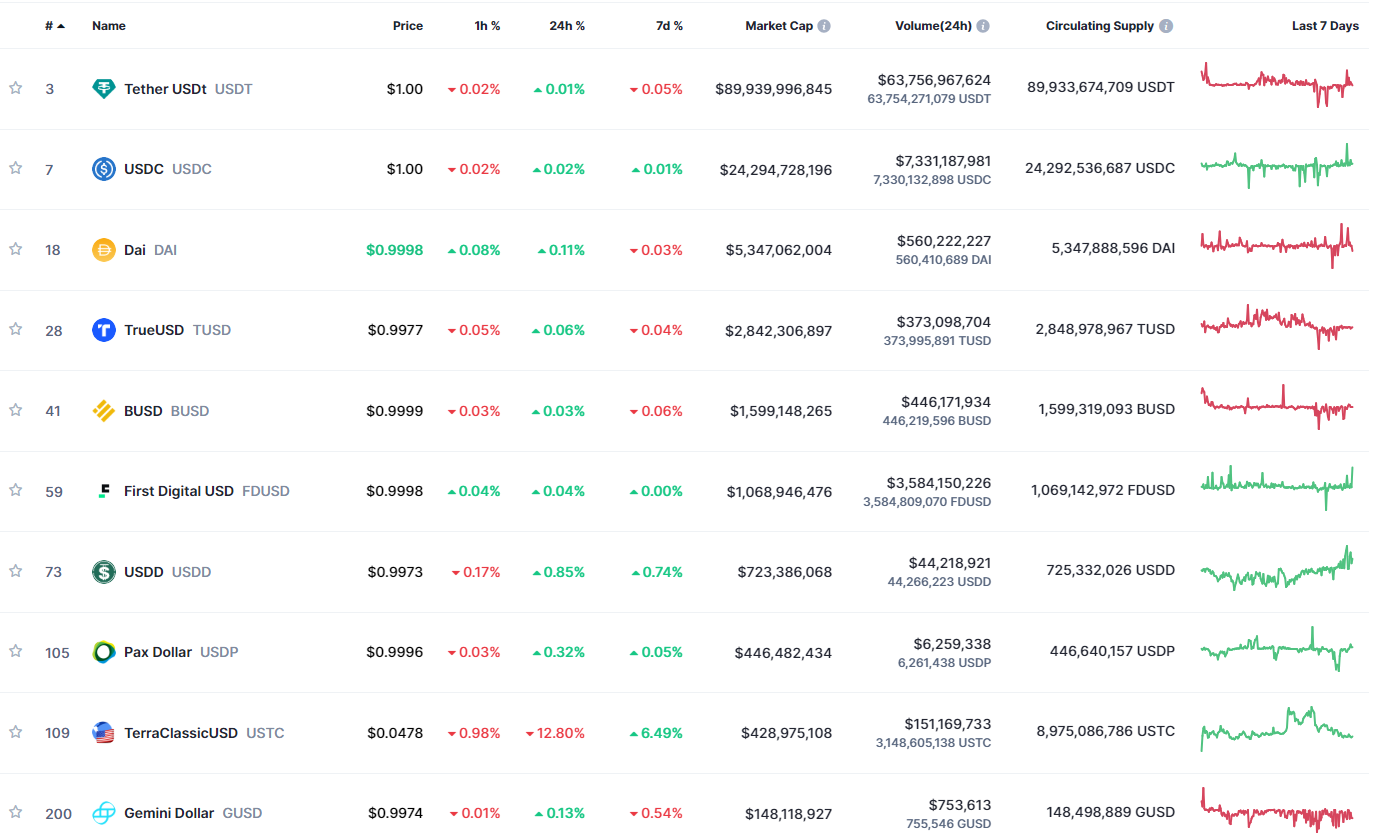
Task: Click the Dai coin logo
Action: point(104,250)
